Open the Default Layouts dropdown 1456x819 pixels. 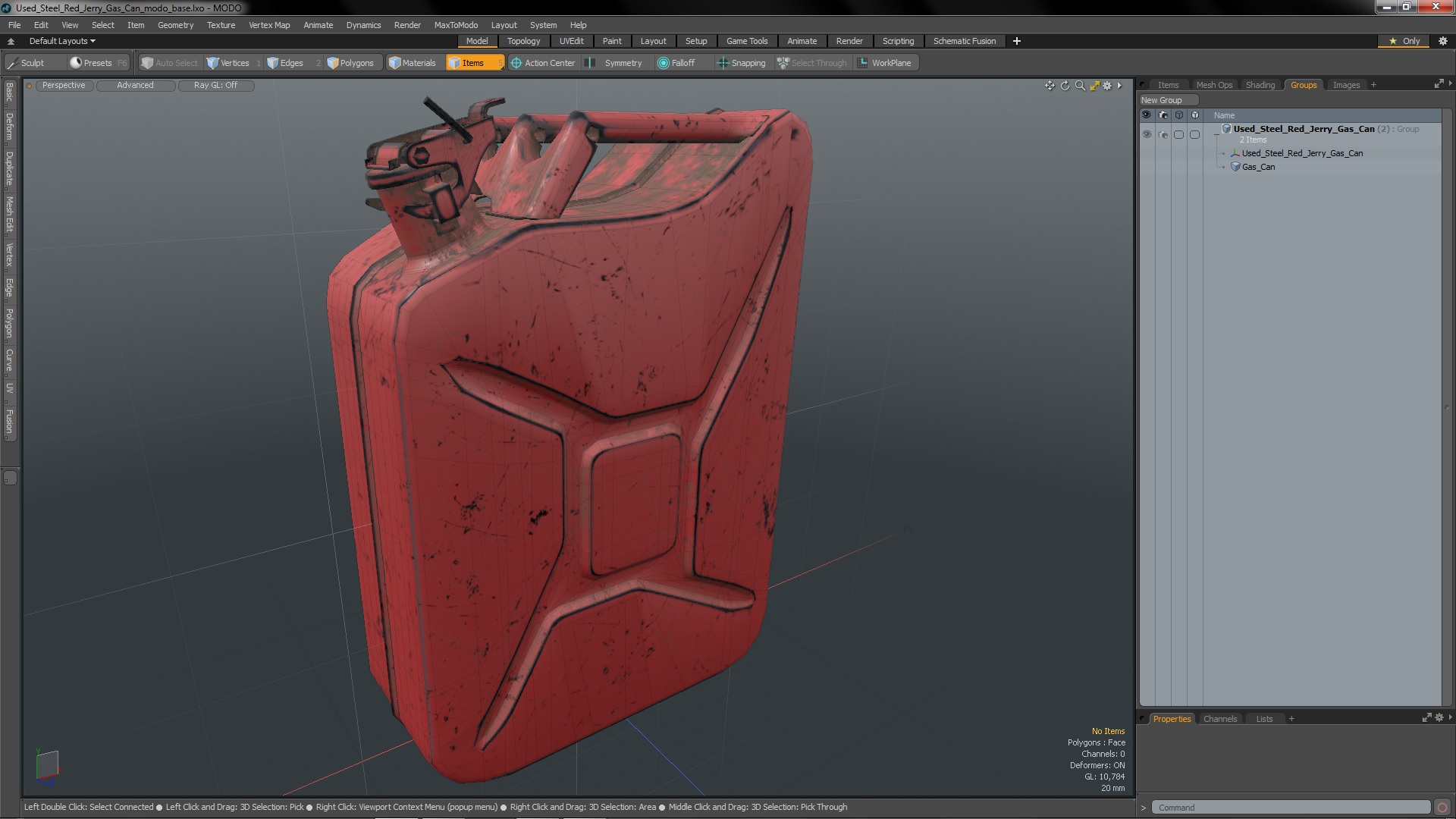pyautogui.click(x=62, y=41)
